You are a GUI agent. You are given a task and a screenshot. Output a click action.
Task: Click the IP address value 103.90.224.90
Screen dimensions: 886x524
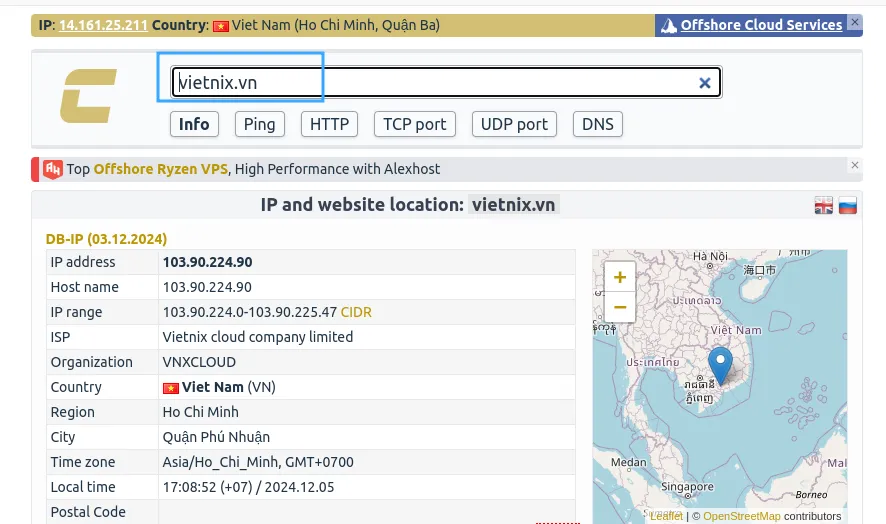(207, 262)
